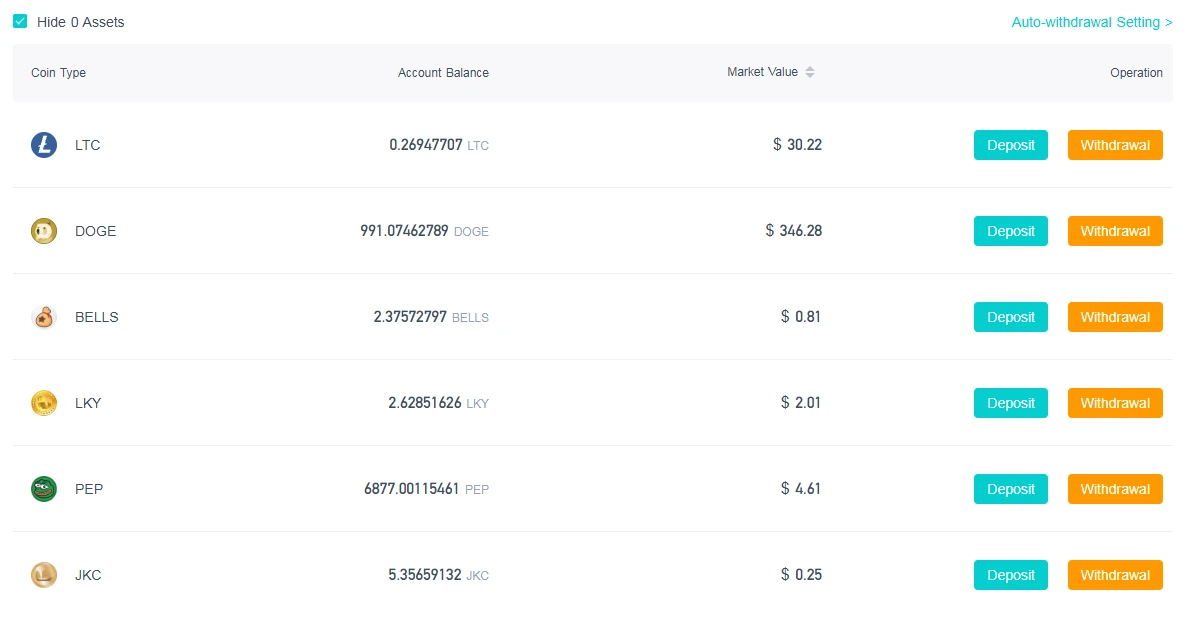The width and height of the screenshot is (1184, 625).
Task: Click Withdrawal for LKY coin
Action: [1115, 403]
